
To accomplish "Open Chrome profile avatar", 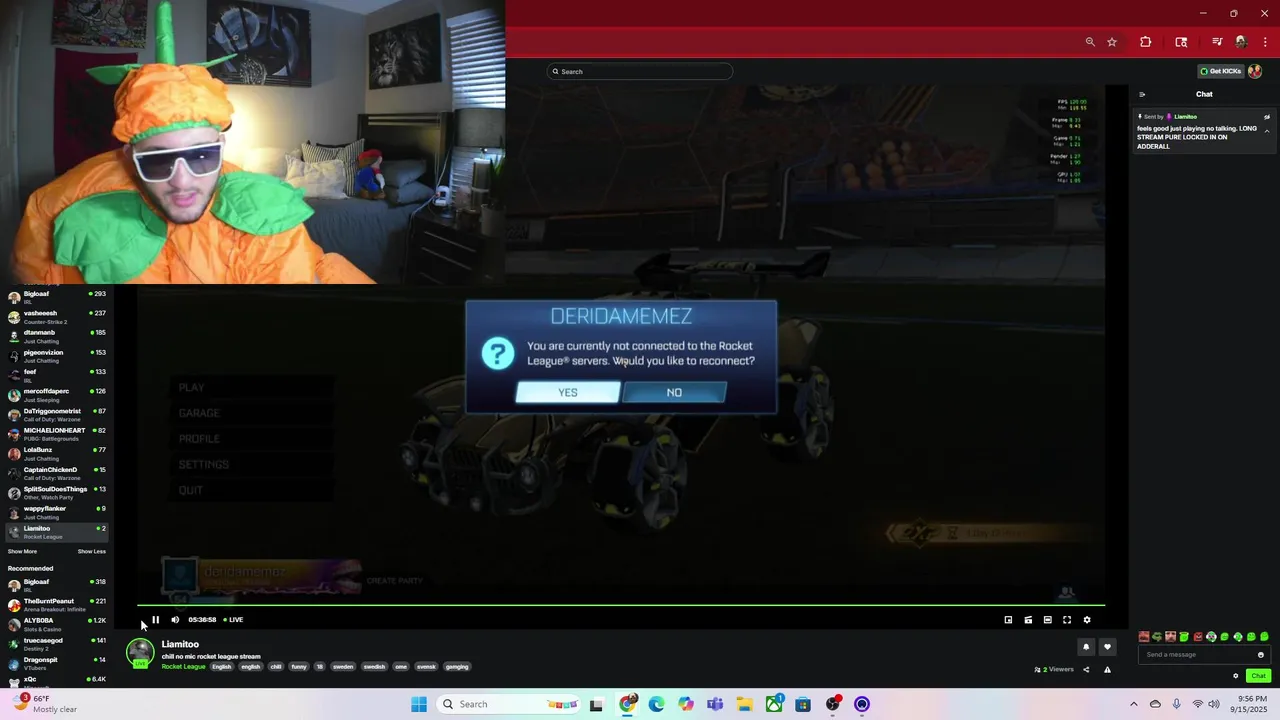I will (1241, 42).
